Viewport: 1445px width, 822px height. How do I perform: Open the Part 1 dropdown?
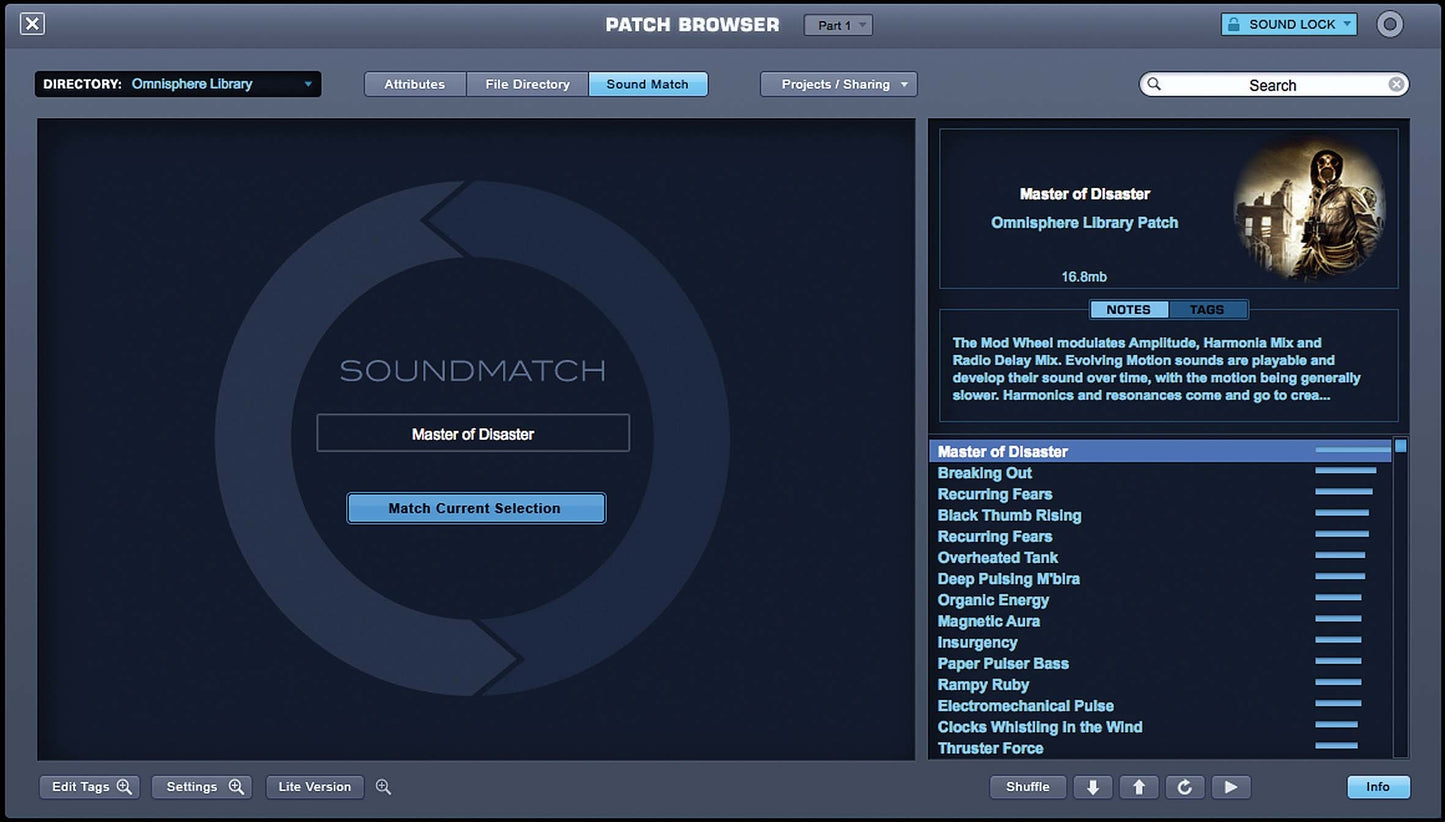pyautogui.click(x=838, y=25)
